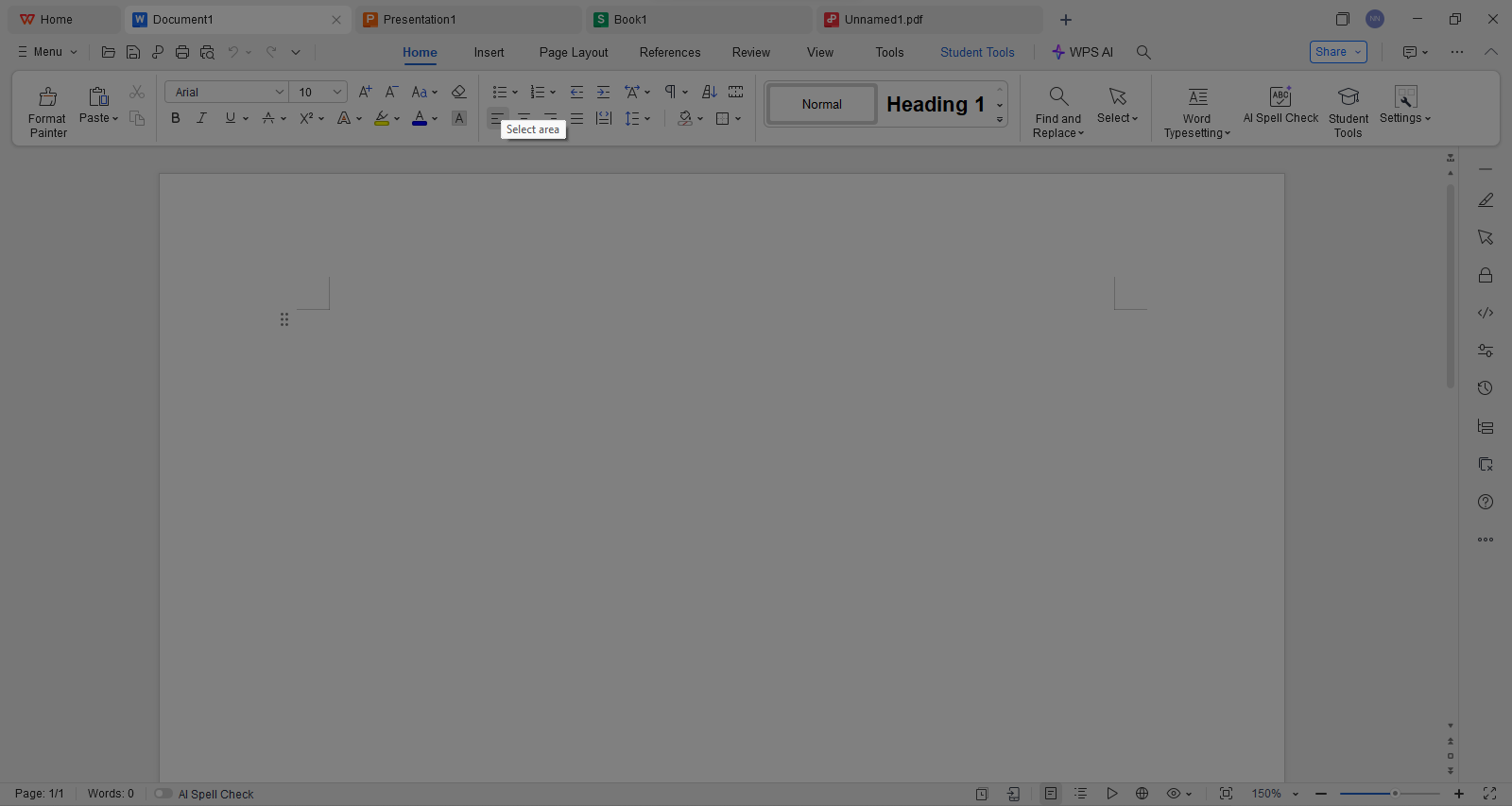Click the Word Typesetting icon
The height and width of the screenshot is (806, 1512).
click(x=1197, y=97)
